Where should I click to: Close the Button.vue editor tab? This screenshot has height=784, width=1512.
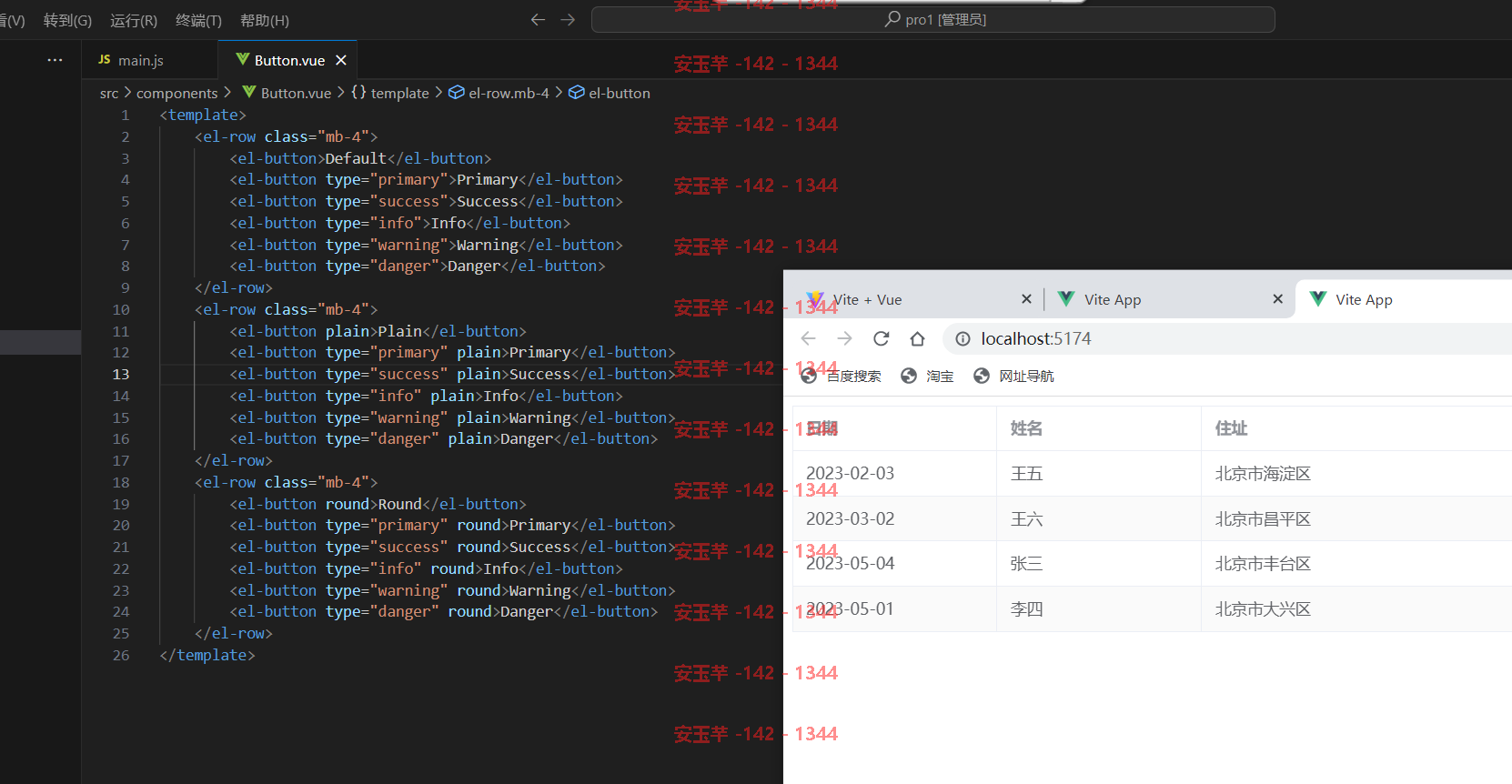pyautogui.click(x=341, y=60)
